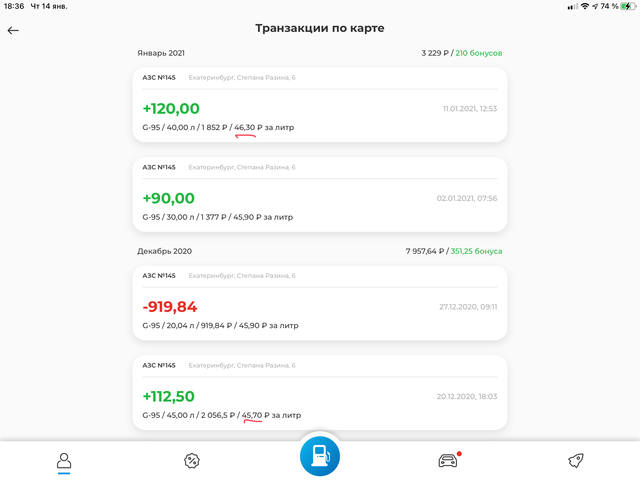Tap the Wi-Fi status icon
The height and width of the screenshot is (480, 640).
coord(585,6)
